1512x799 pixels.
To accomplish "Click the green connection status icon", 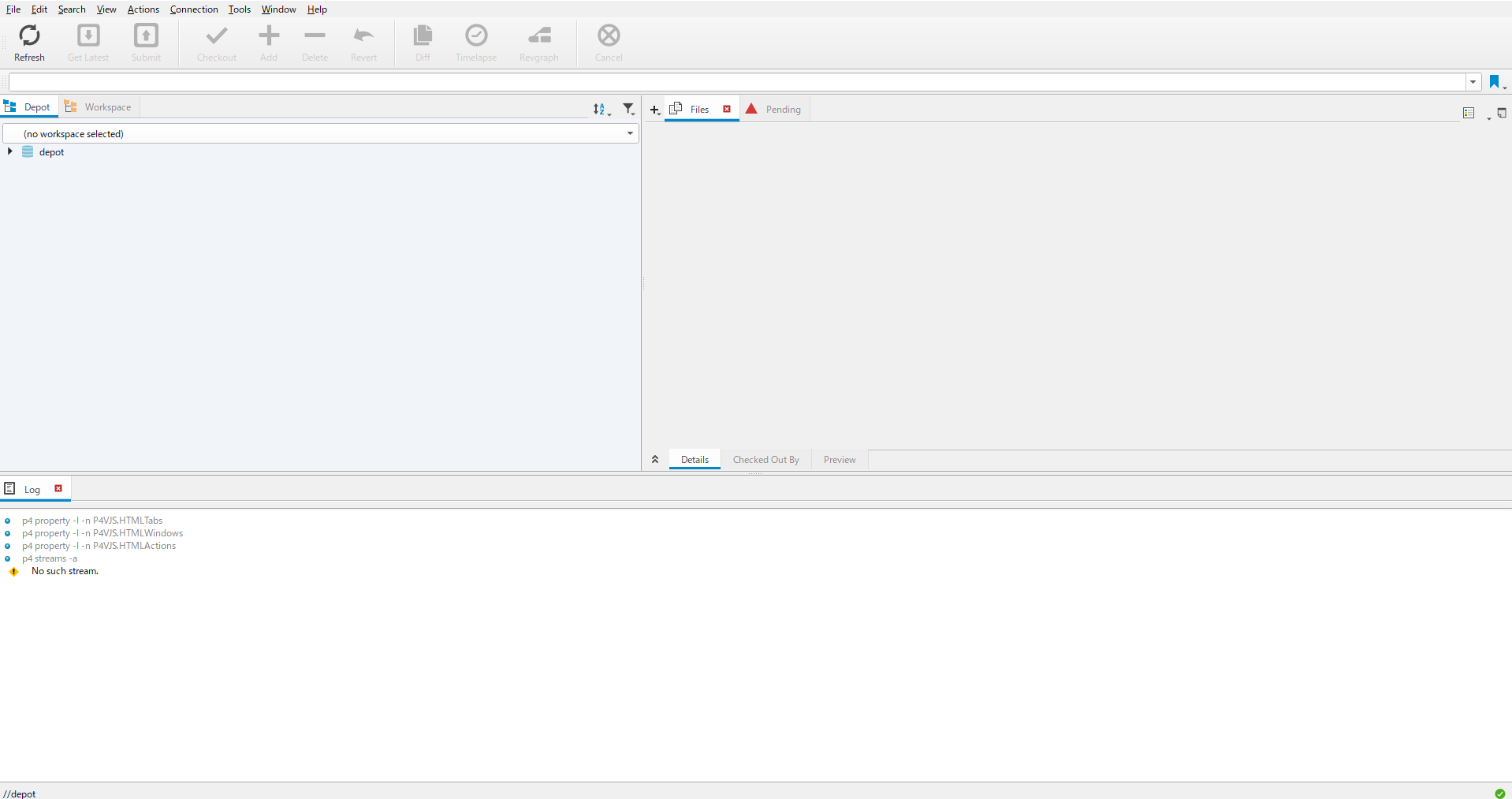I will coord(1500,793).
